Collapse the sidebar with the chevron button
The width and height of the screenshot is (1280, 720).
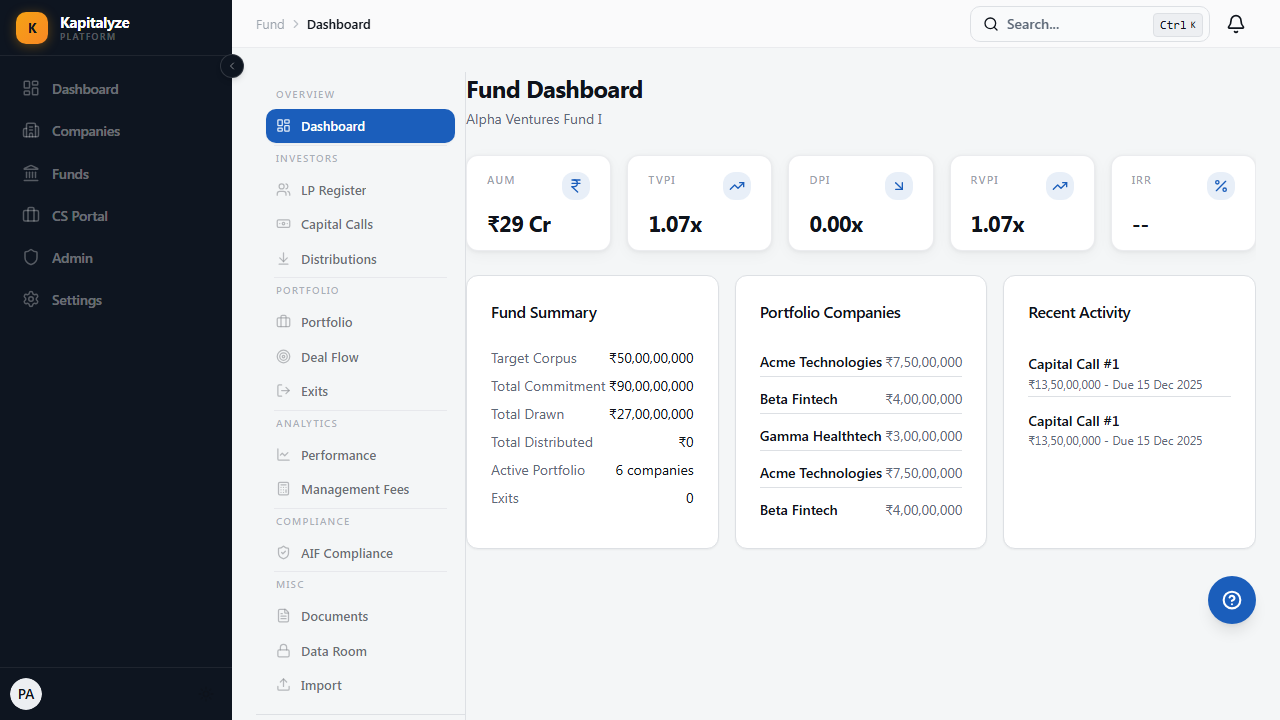click(232, 66)
